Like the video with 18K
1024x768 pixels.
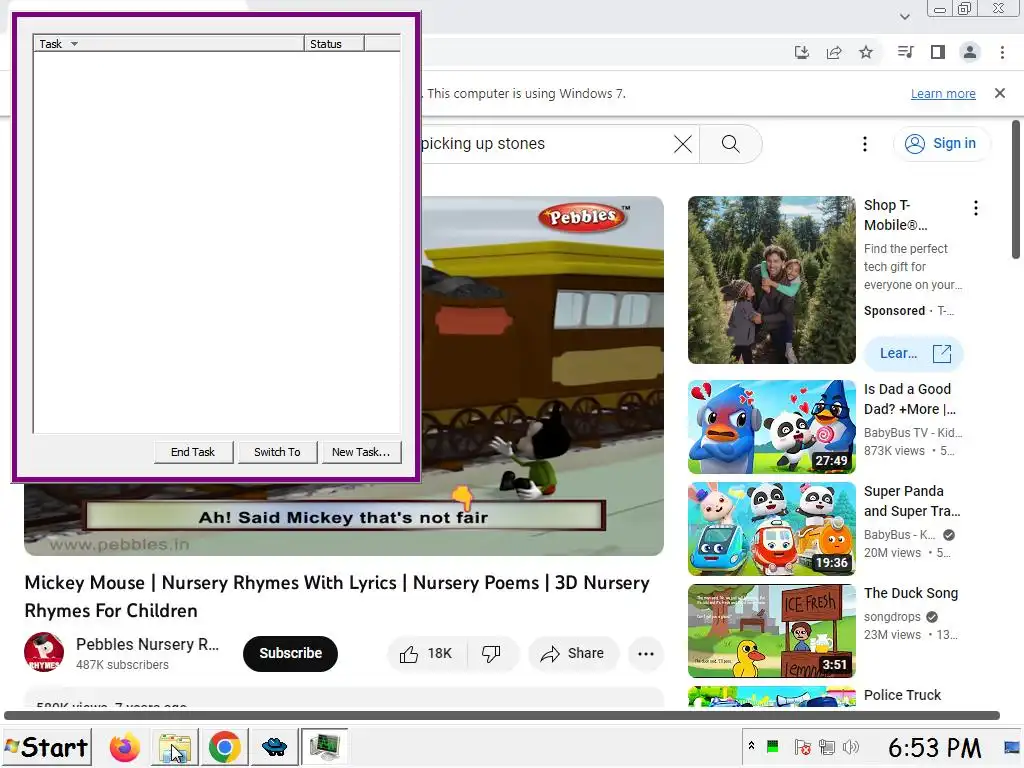click(x=427, y=654)
